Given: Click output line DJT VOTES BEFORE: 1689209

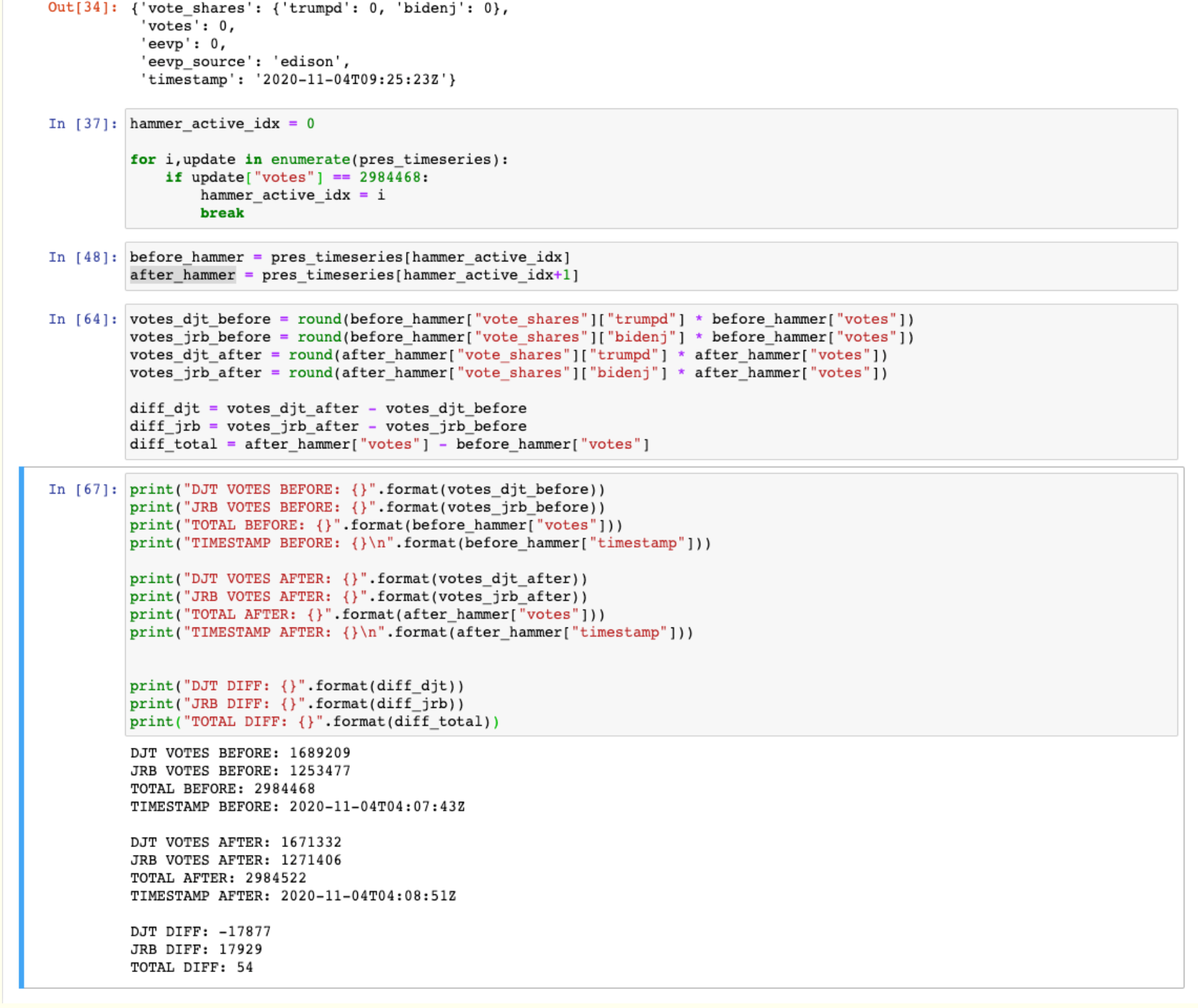Looking at the screenshot, I should [240, 753].
